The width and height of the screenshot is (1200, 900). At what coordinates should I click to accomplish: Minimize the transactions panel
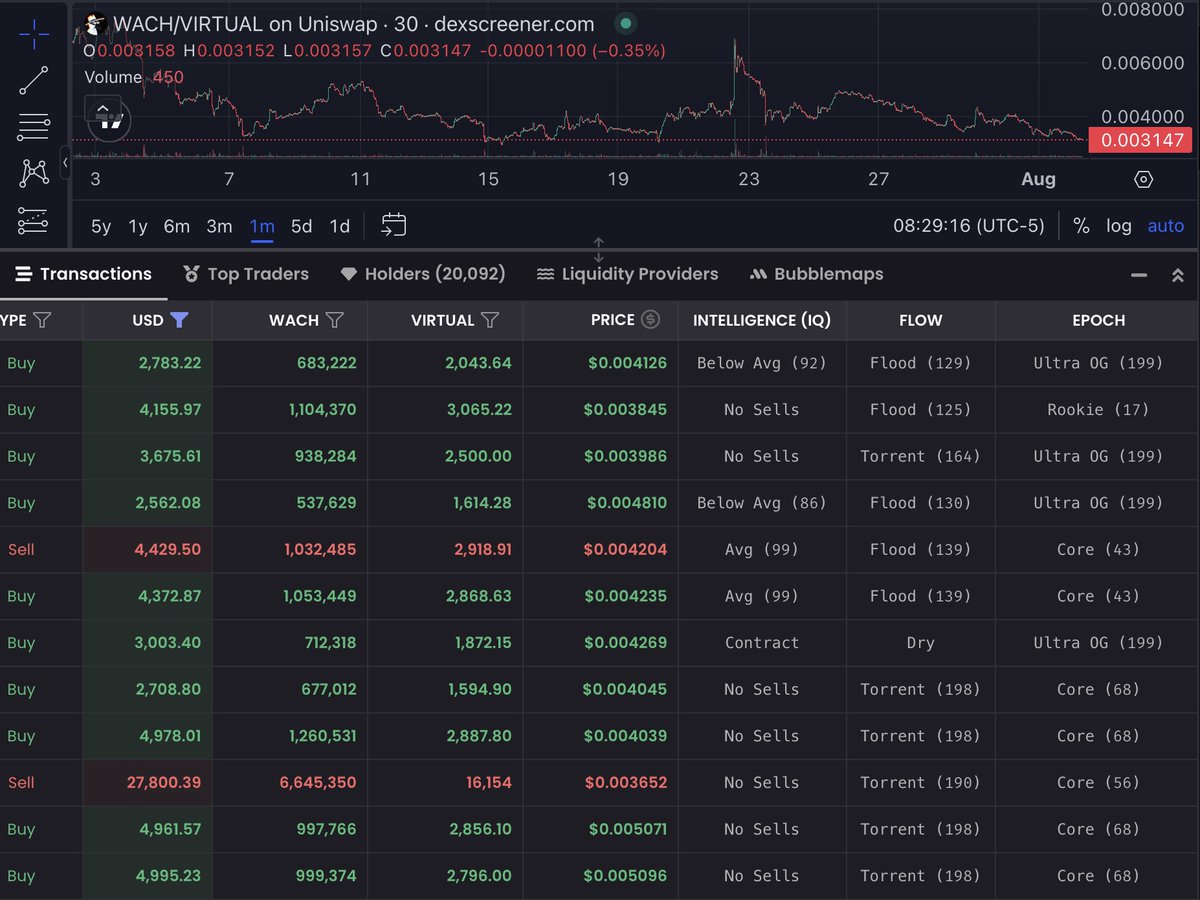click(1139, 275)
